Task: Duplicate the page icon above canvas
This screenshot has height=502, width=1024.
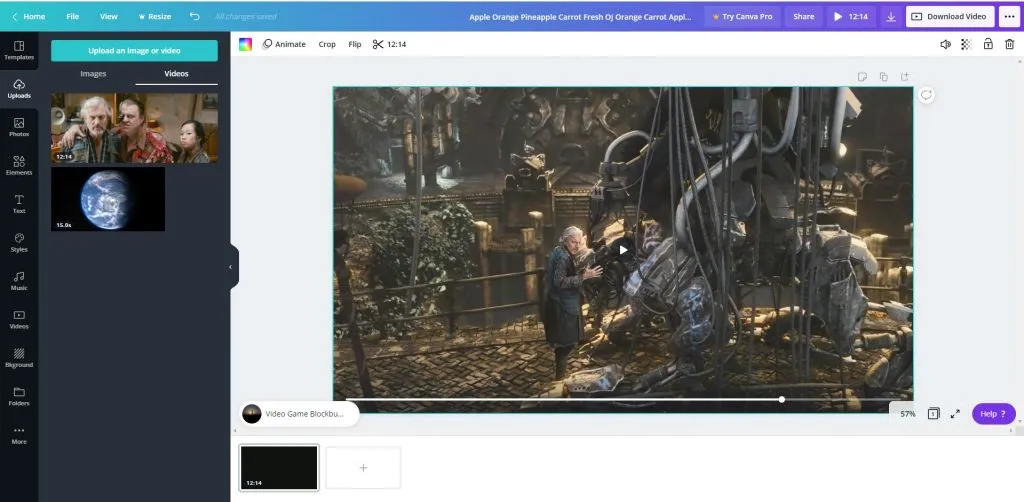Action: tap(884, 77)
